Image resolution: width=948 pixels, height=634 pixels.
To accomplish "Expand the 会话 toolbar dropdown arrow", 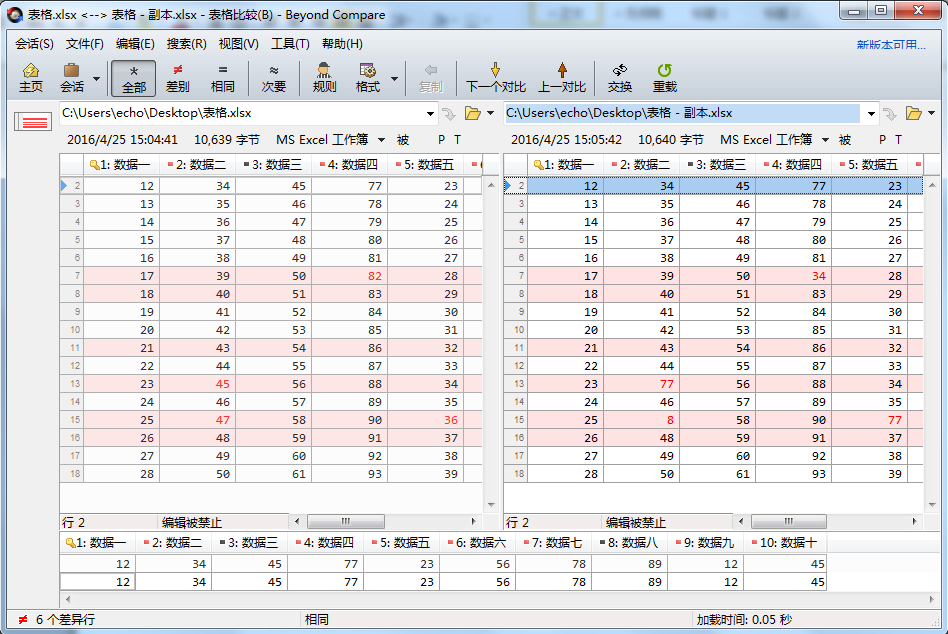I will click(97, 78).
